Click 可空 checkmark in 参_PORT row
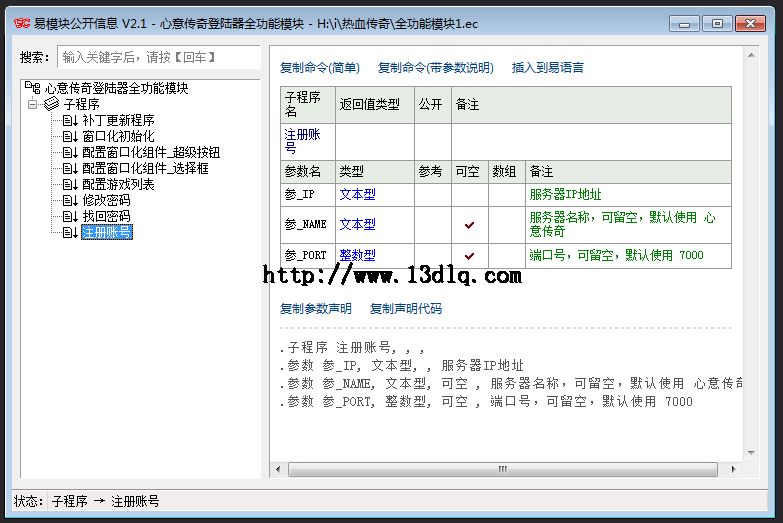Viewport: 783px width, 523px height. point(469,256)
